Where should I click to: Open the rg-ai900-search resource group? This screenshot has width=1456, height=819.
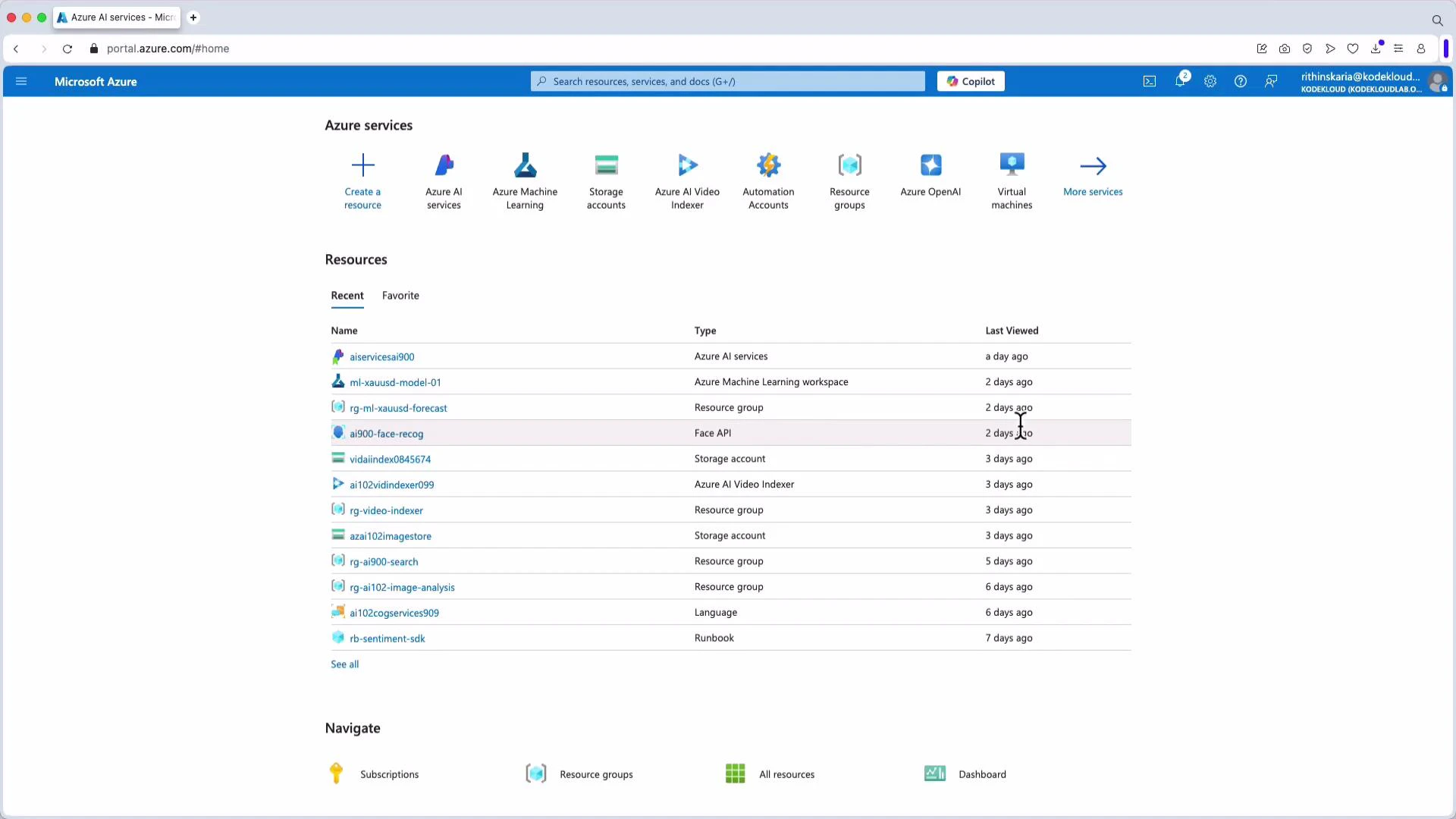(384, 561)
